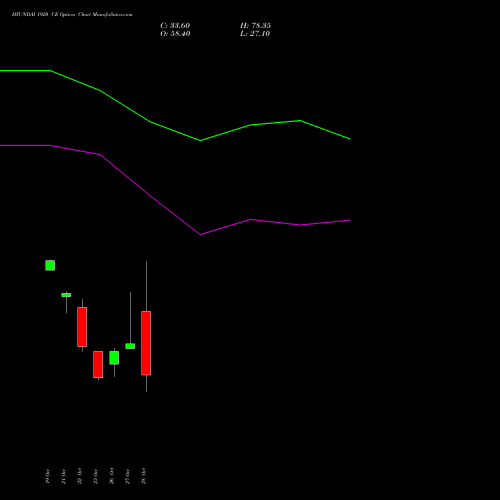Click the 27 Oct date axis label

(128, 476)
